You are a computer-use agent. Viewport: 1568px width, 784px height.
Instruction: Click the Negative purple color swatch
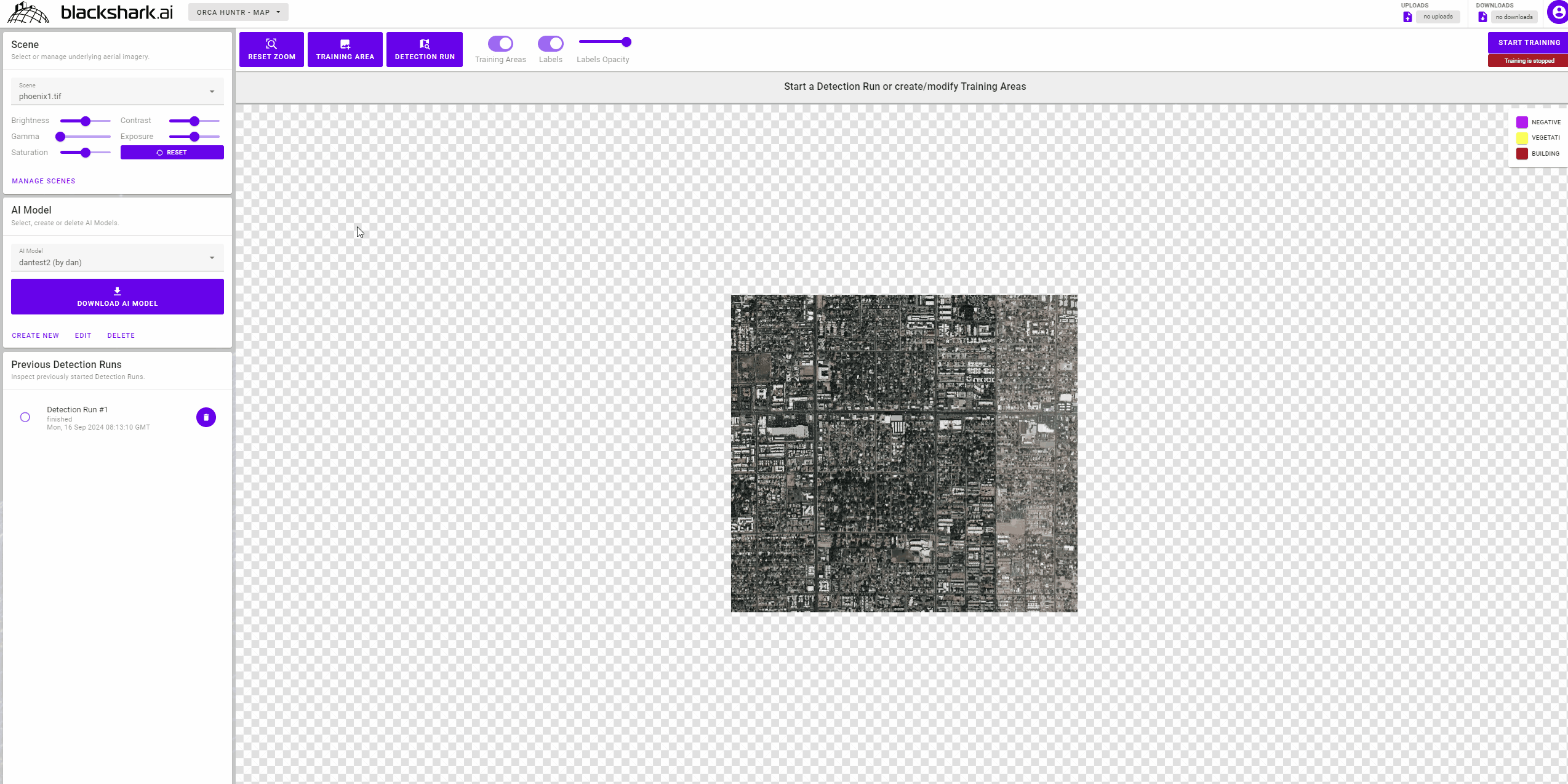pyautogui.click(x=1522, y=122)
